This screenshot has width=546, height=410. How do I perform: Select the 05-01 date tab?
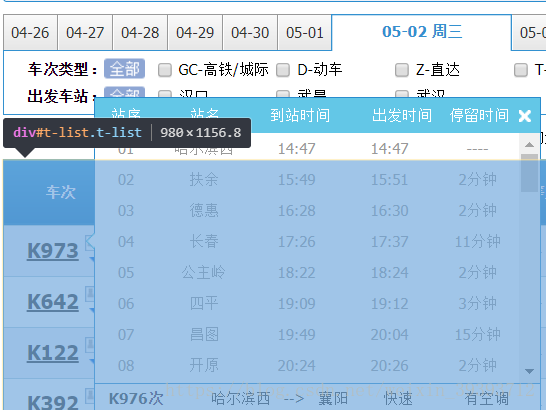[x=305, y=33]
